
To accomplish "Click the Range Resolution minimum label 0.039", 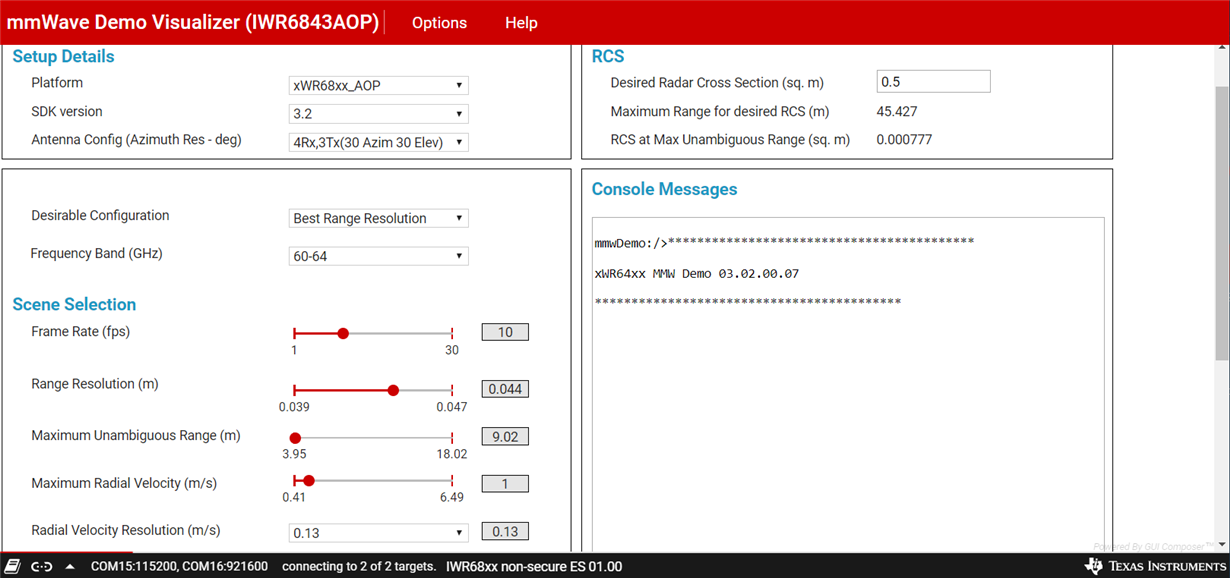I will point(294,407).
